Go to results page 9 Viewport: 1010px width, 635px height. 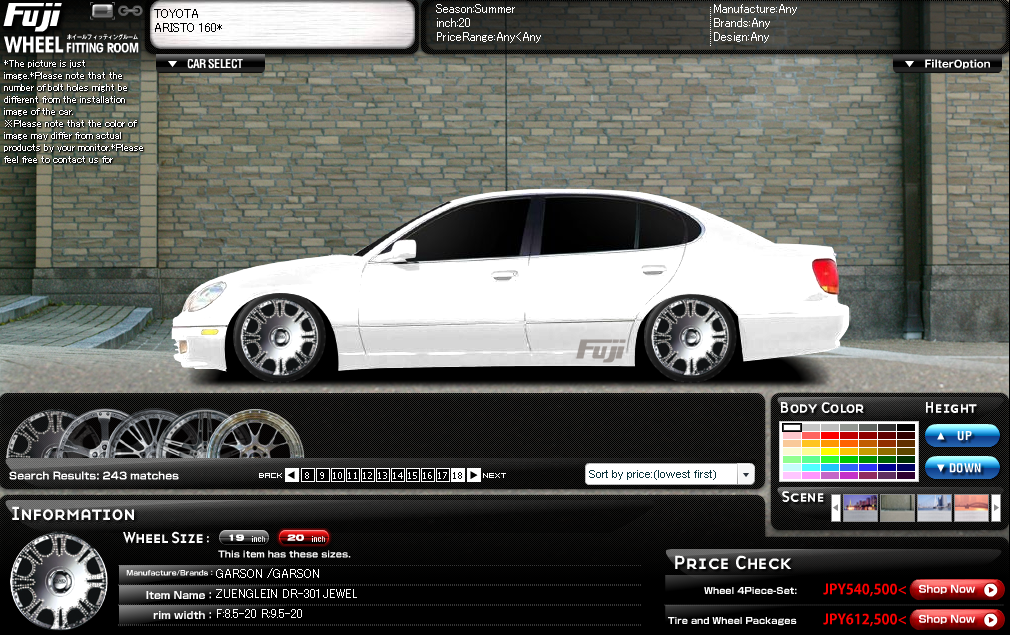point(322,475)
